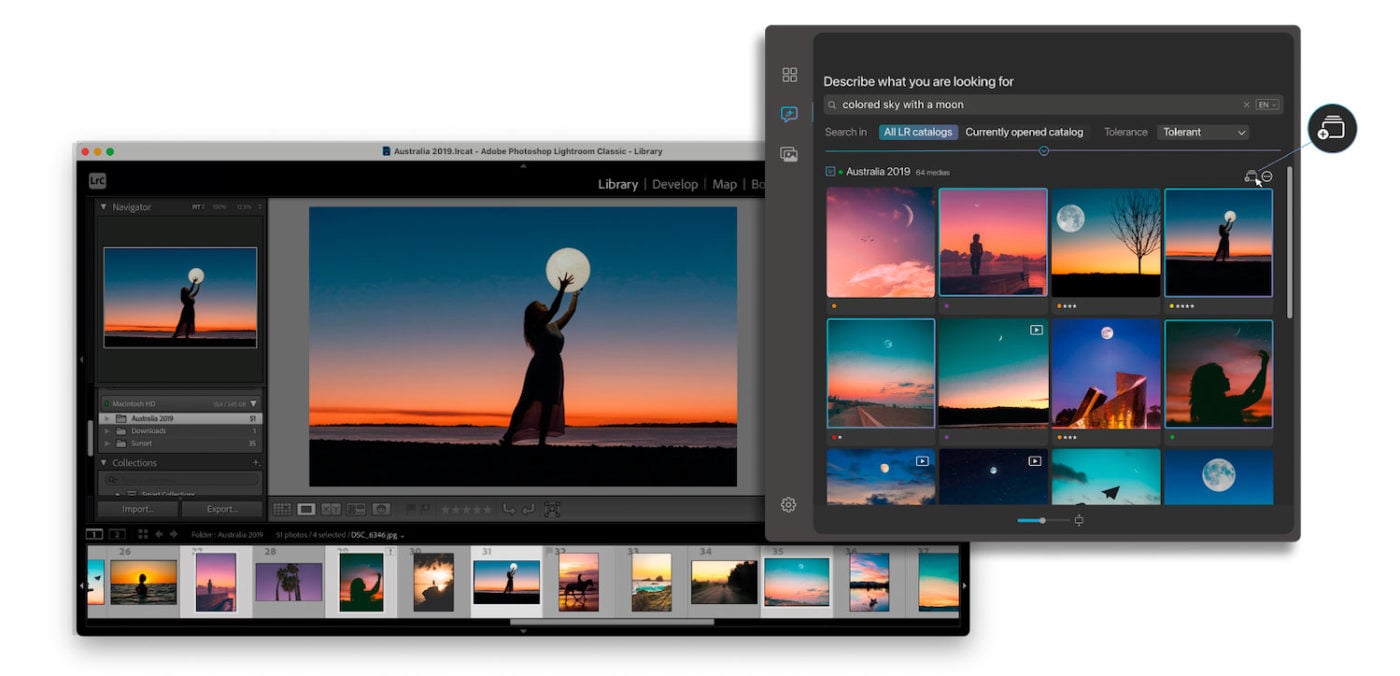Select filmstrip photo number 28
1400x676 pixels.
[288, 582]
